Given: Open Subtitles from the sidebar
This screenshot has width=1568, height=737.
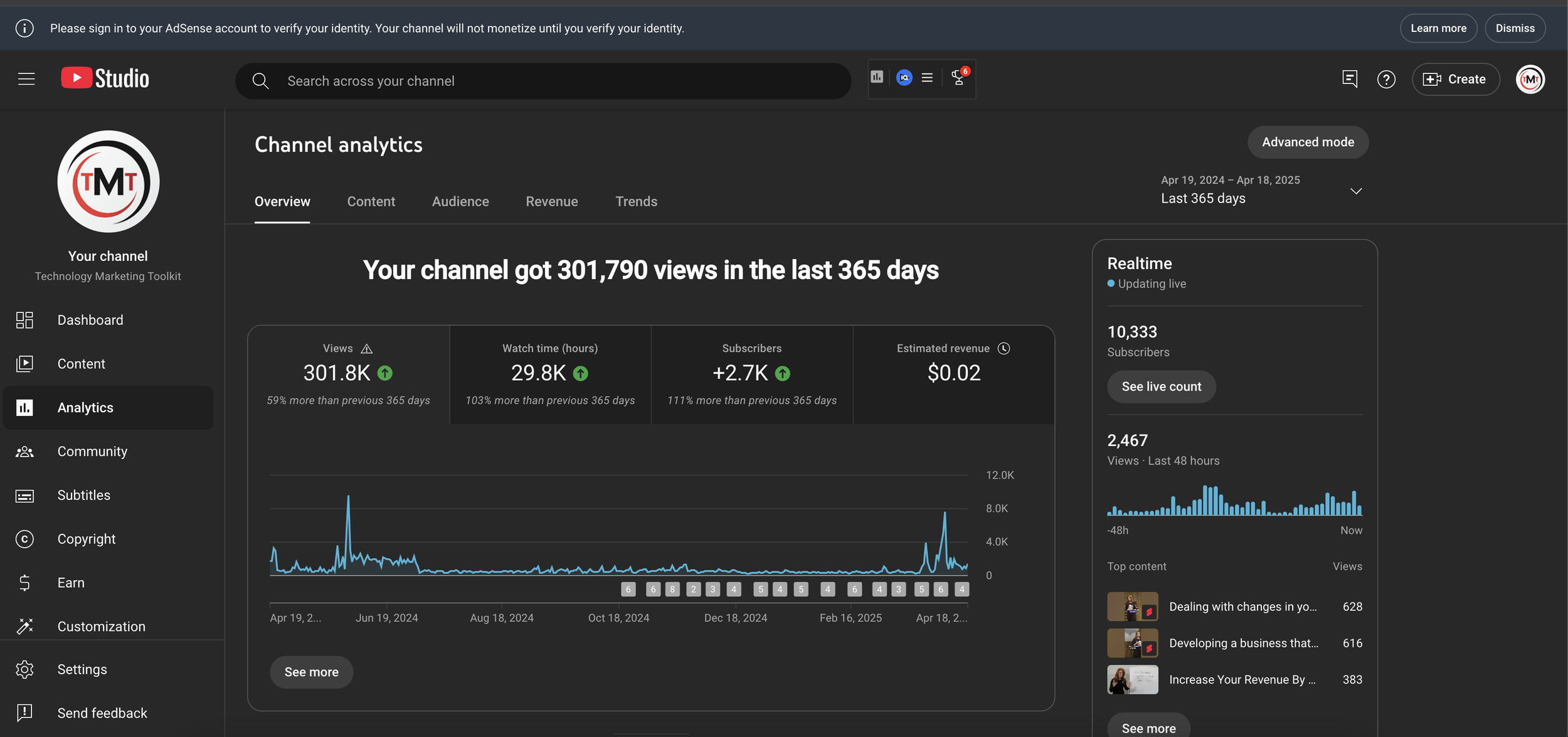Looking at the screenshot, I should coord(83,495).
